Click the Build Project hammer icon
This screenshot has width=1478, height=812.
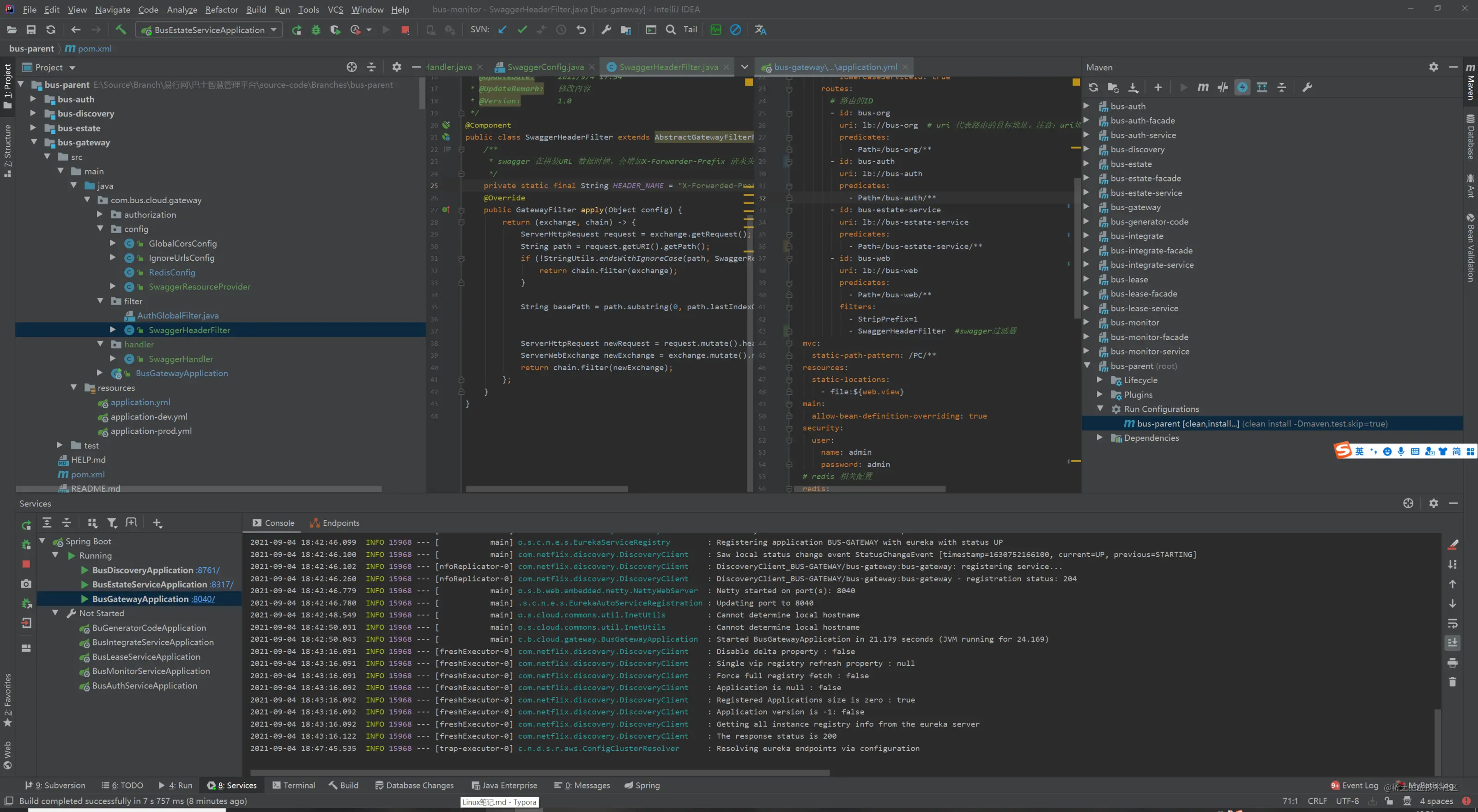point(121,30)
